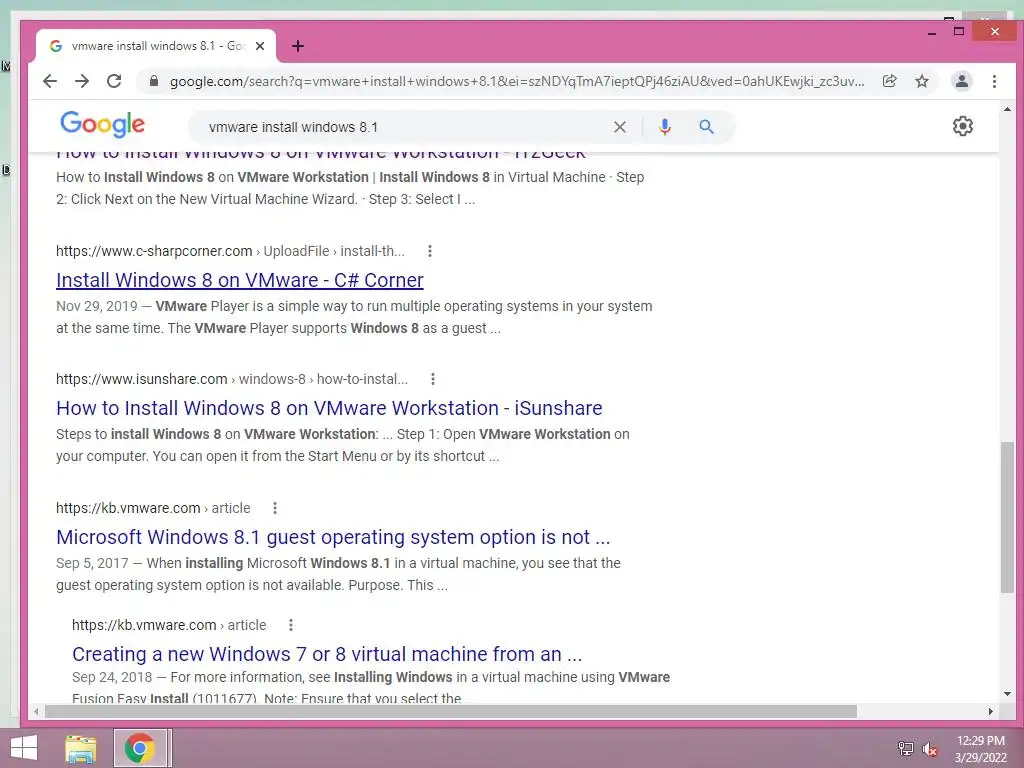Image resolution: width=1024 pixels, height=768 pixels.
Task: Minimize the Chrome window
Action: (932, 31)
